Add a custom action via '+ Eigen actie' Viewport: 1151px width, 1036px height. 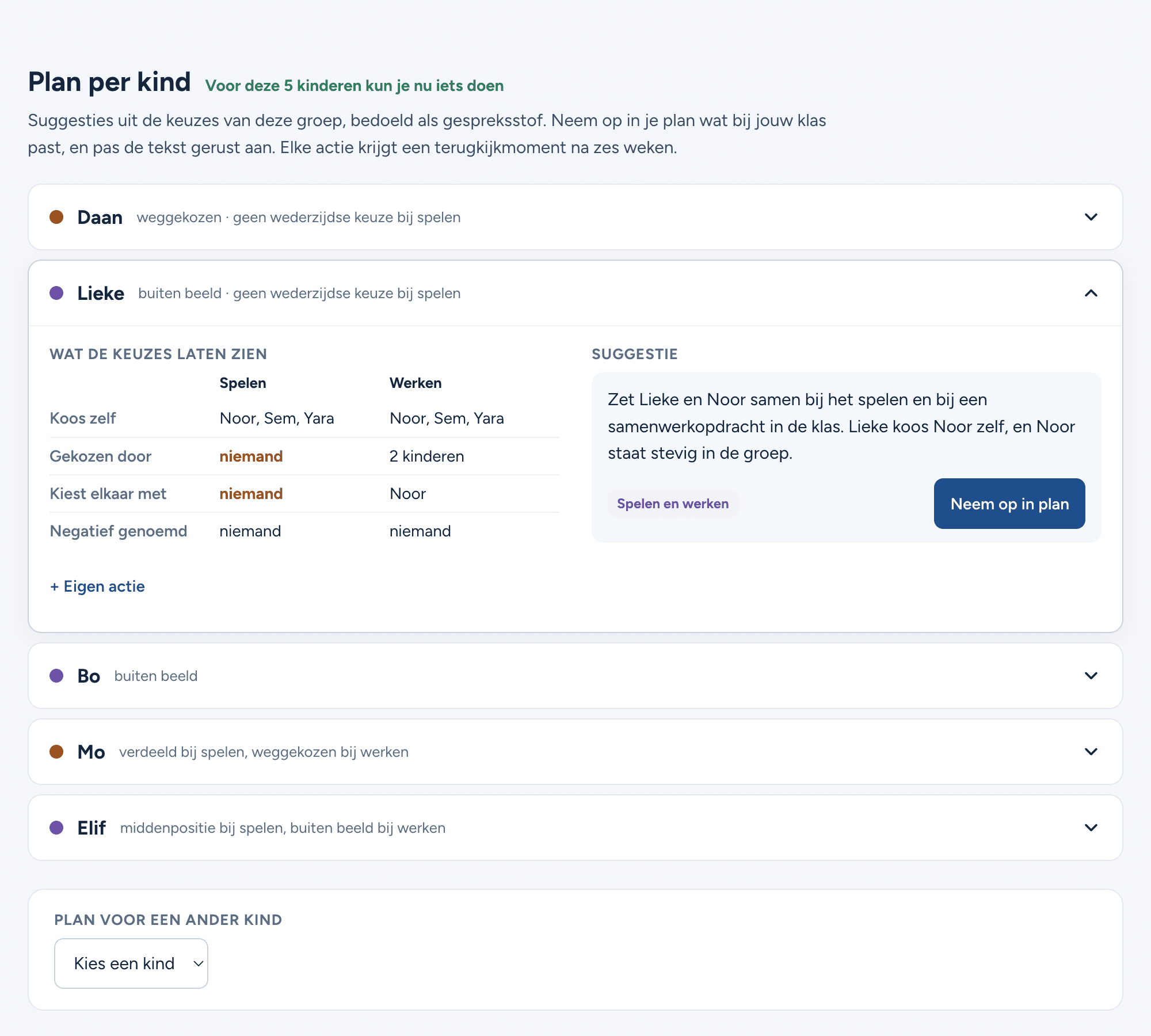pyautogui.click(x=97, y=586)
